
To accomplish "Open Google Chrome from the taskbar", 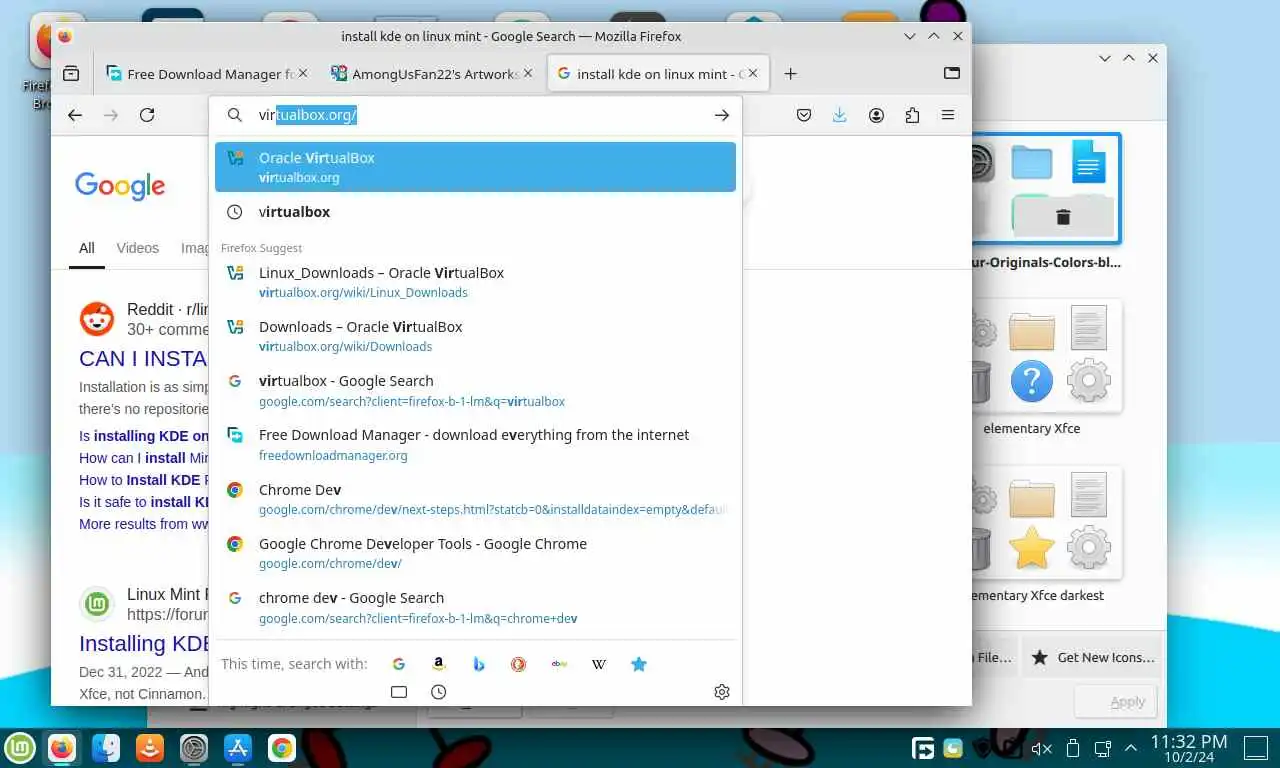I will tap(282, 748).
